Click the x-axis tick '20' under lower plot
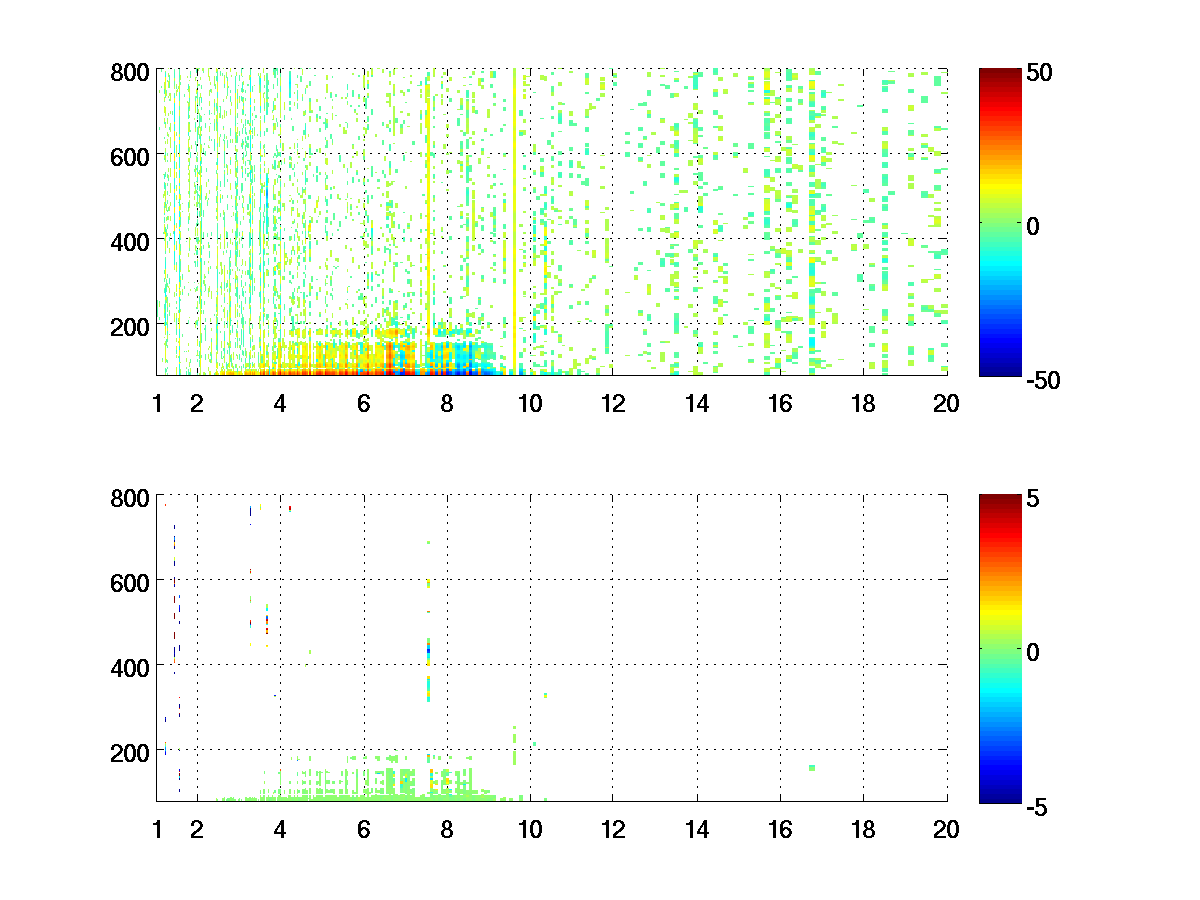 (x=946, y=829)
